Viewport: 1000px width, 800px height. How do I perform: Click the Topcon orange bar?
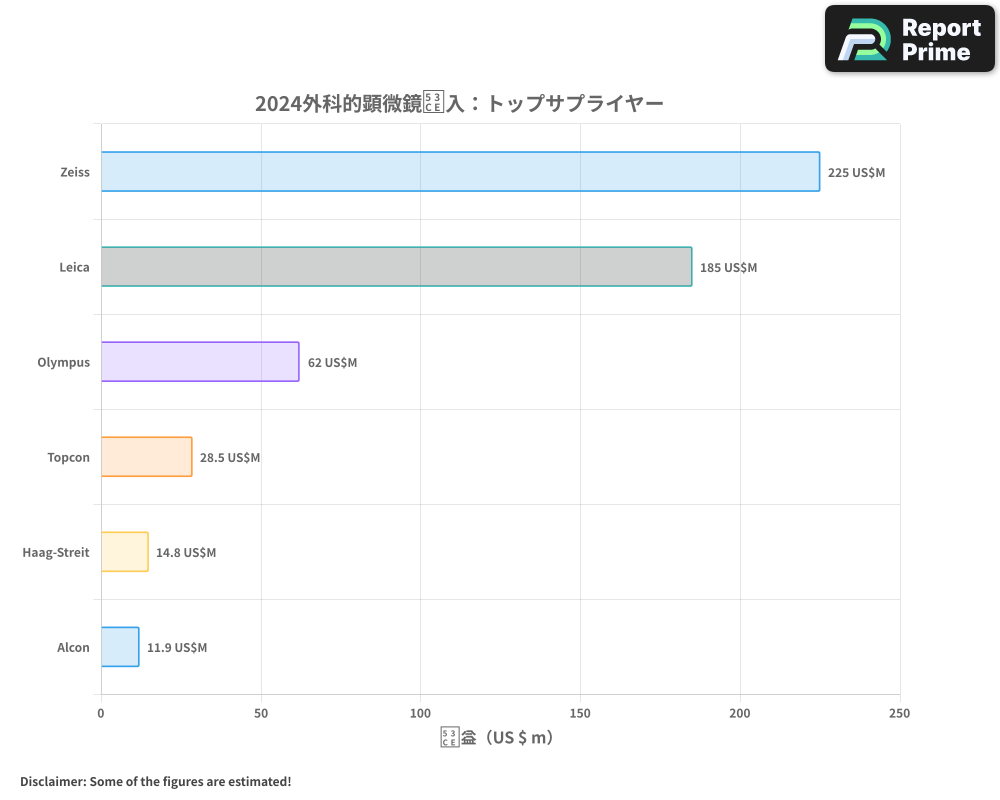coord(145,457)
